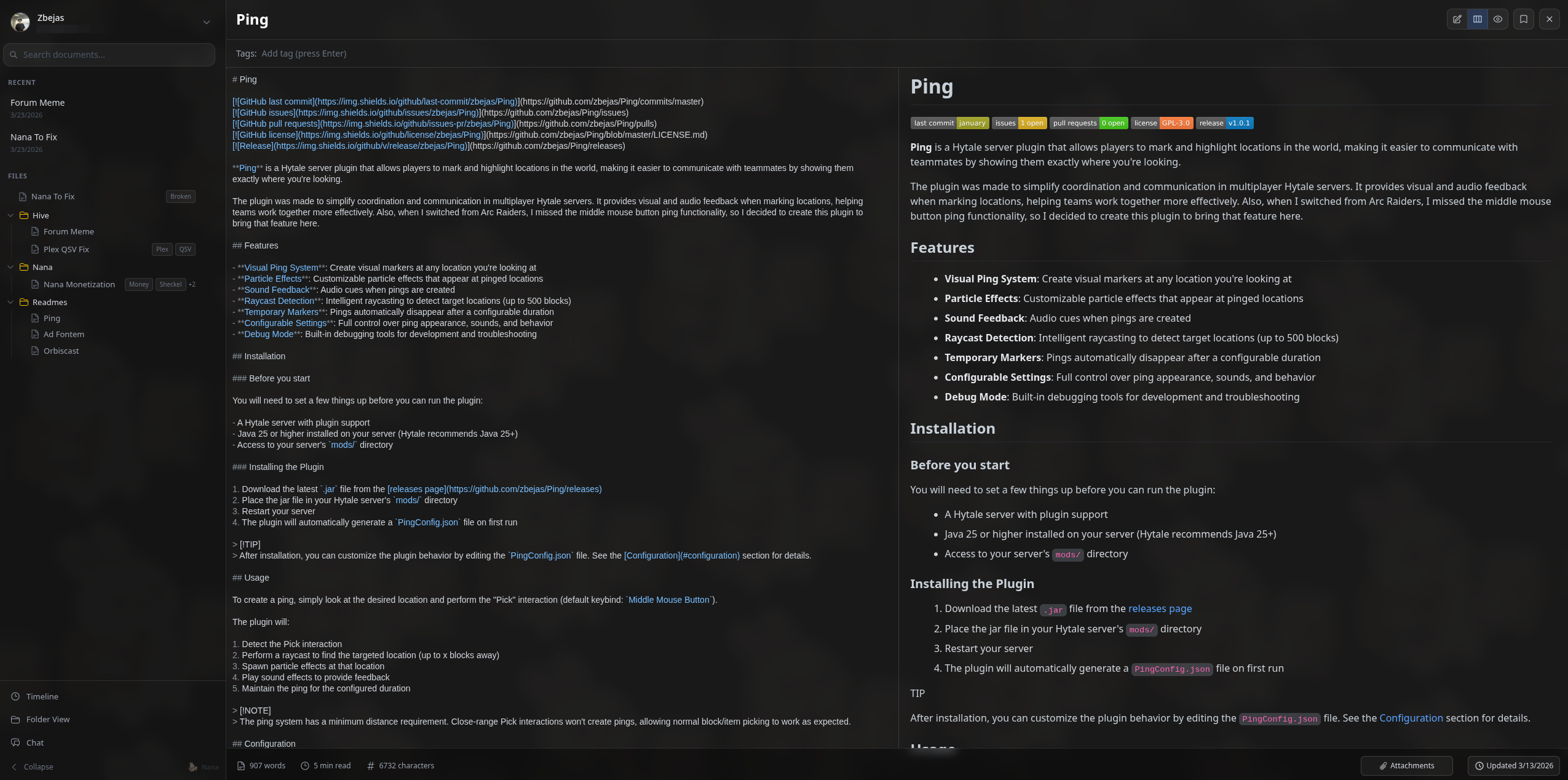Screen dimensions: 1568x780
Task: Switch to edit-only mode pencil icon
Action: coord(1457,19)
